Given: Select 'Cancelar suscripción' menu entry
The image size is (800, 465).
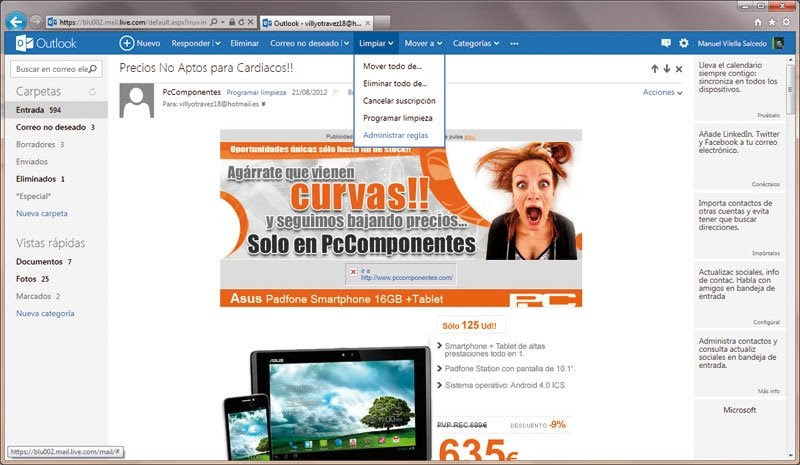Looking at the screenshot, I should [x=399, y=101].
